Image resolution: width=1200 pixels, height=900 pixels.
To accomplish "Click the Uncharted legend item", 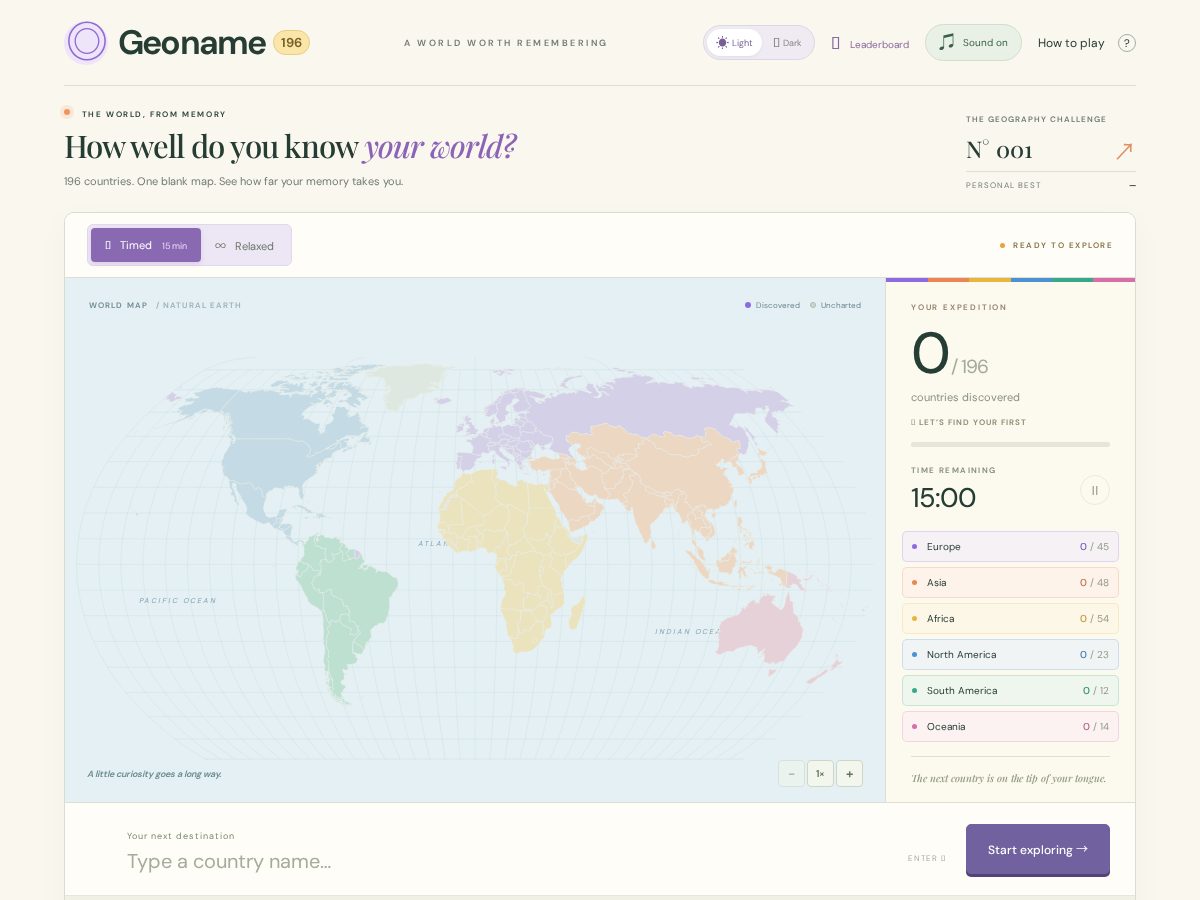I will pos(835,305).
